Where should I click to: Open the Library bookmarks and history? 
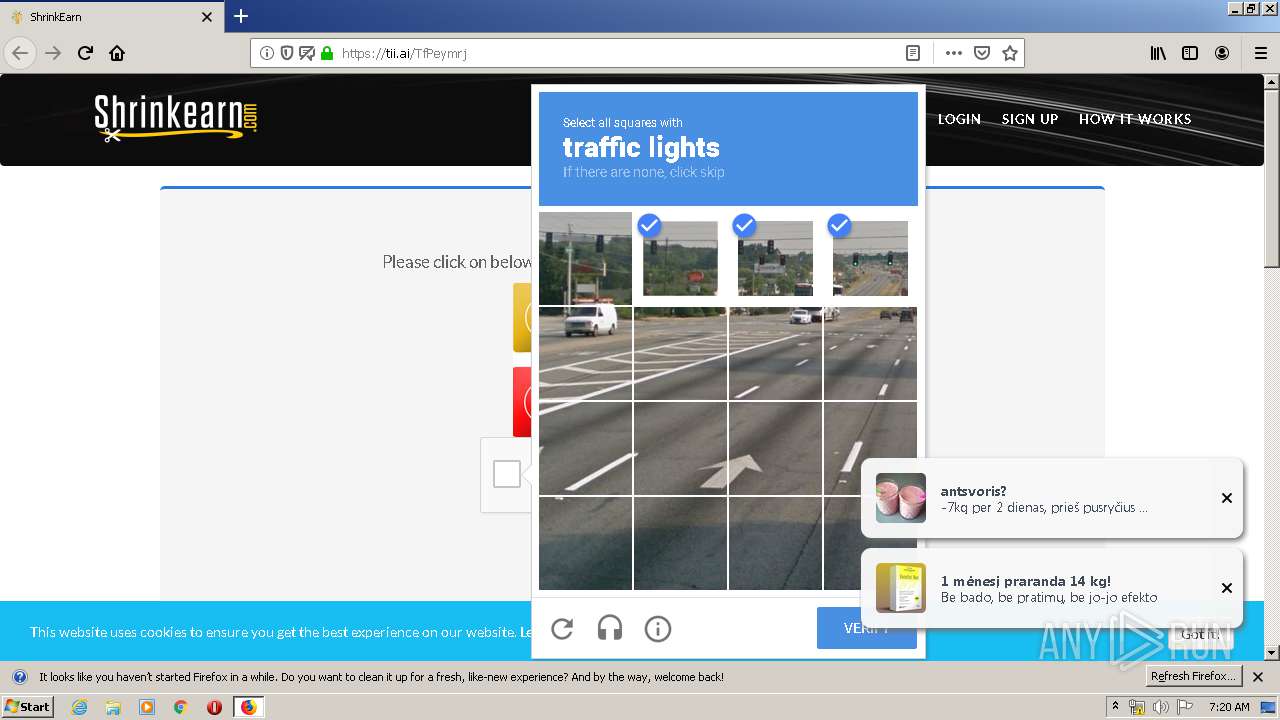[1158, 53]
